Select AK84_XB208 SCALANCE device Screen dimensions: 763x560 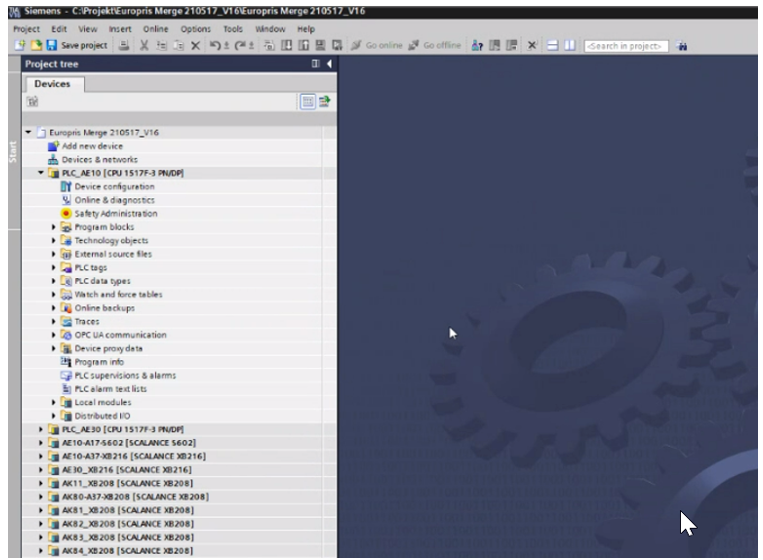(x=127, y=551)
